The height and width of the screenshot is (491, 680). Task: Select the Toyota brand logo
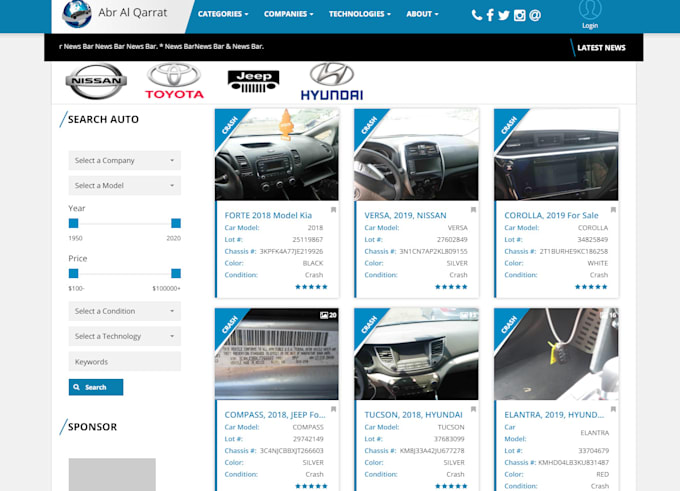[x=174, y=81]
